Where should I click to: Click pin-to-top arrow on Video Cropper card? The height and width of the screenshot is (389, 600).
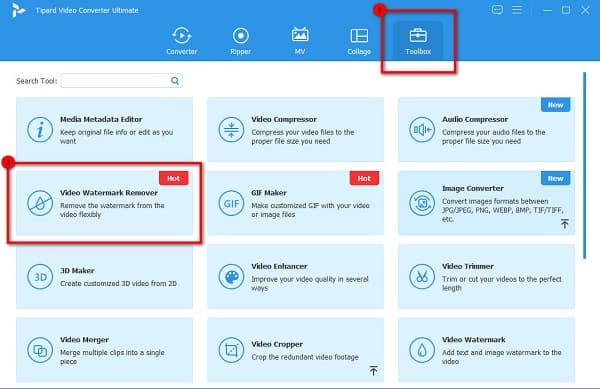point(373,370)
